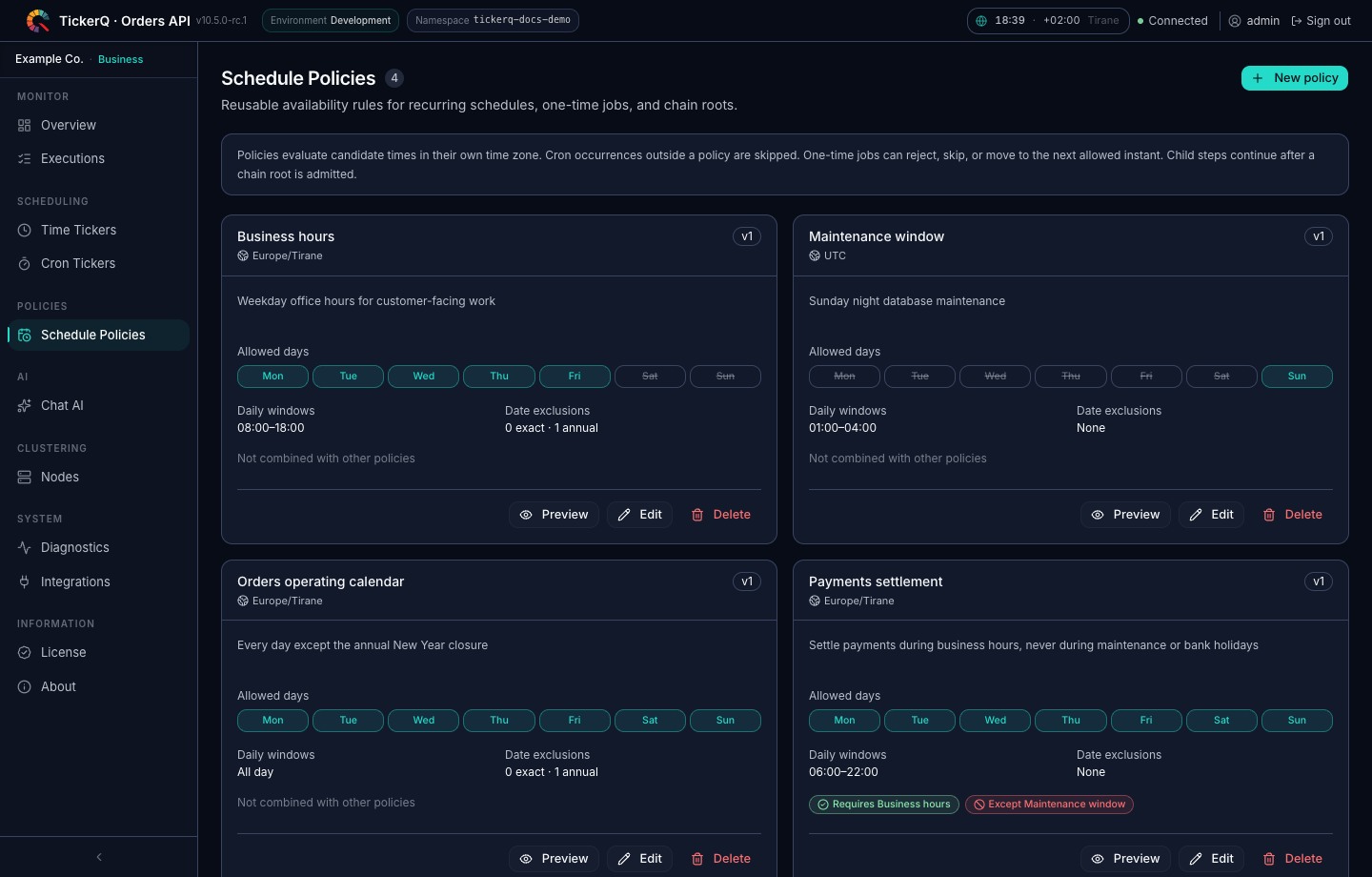Click the Integrations plug icon
The image size is (1372, 877).
[25, 581]
